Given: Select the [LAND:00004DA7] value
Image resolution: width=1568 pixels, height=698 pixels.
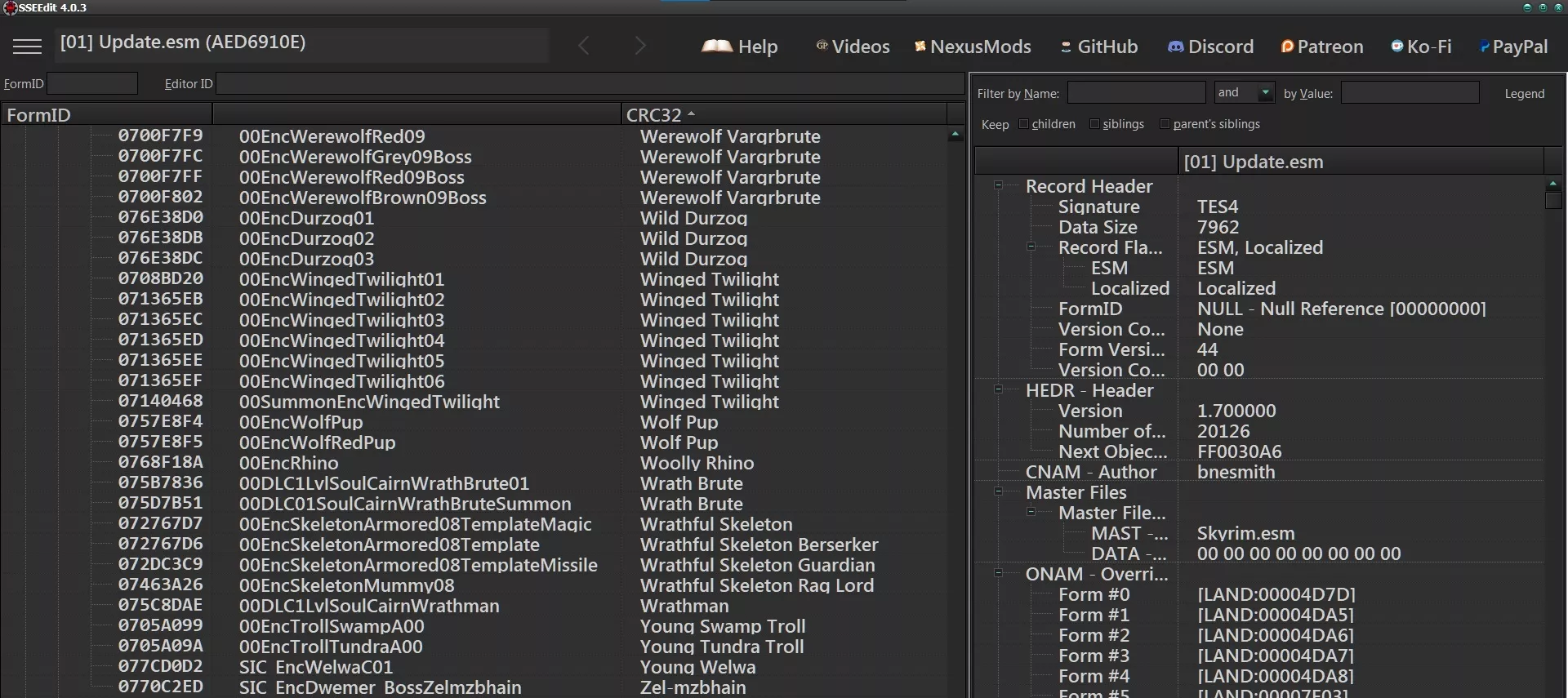Looking at the screenshot, I should (1276, 656).
